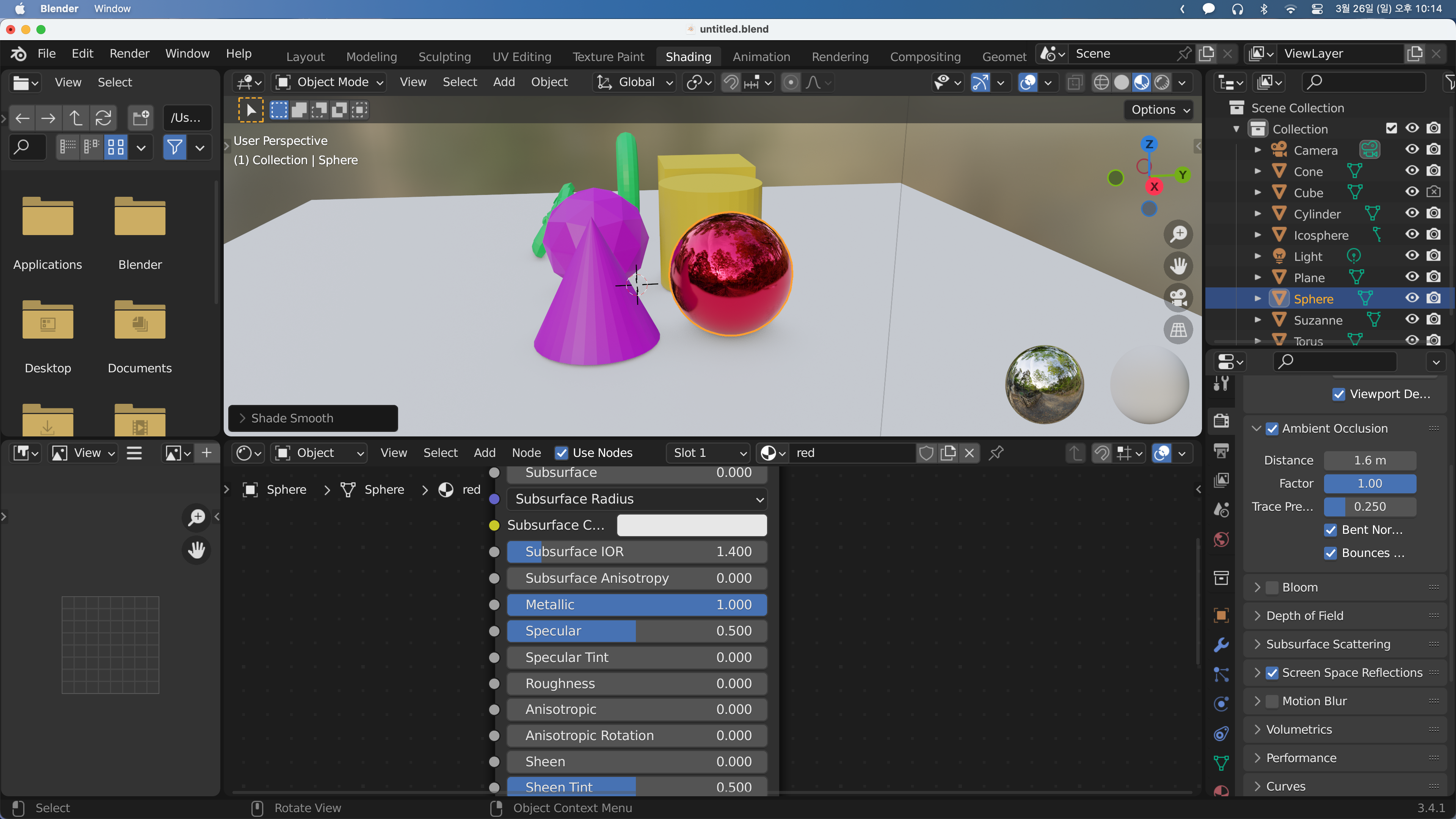
Task: Click fake user shield icon for red material
Action: (x=926, y=453)
